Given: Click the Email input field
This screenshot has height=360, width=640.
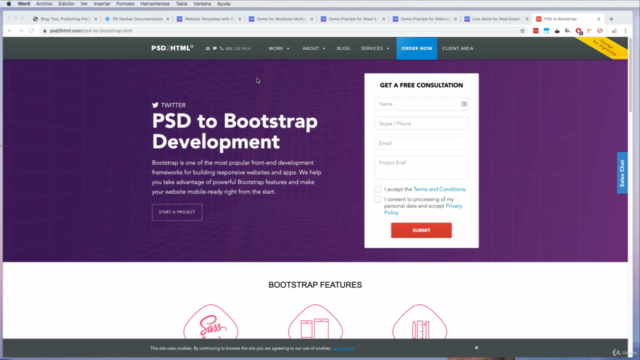Looking at the screenshot, I should point(421,143).
